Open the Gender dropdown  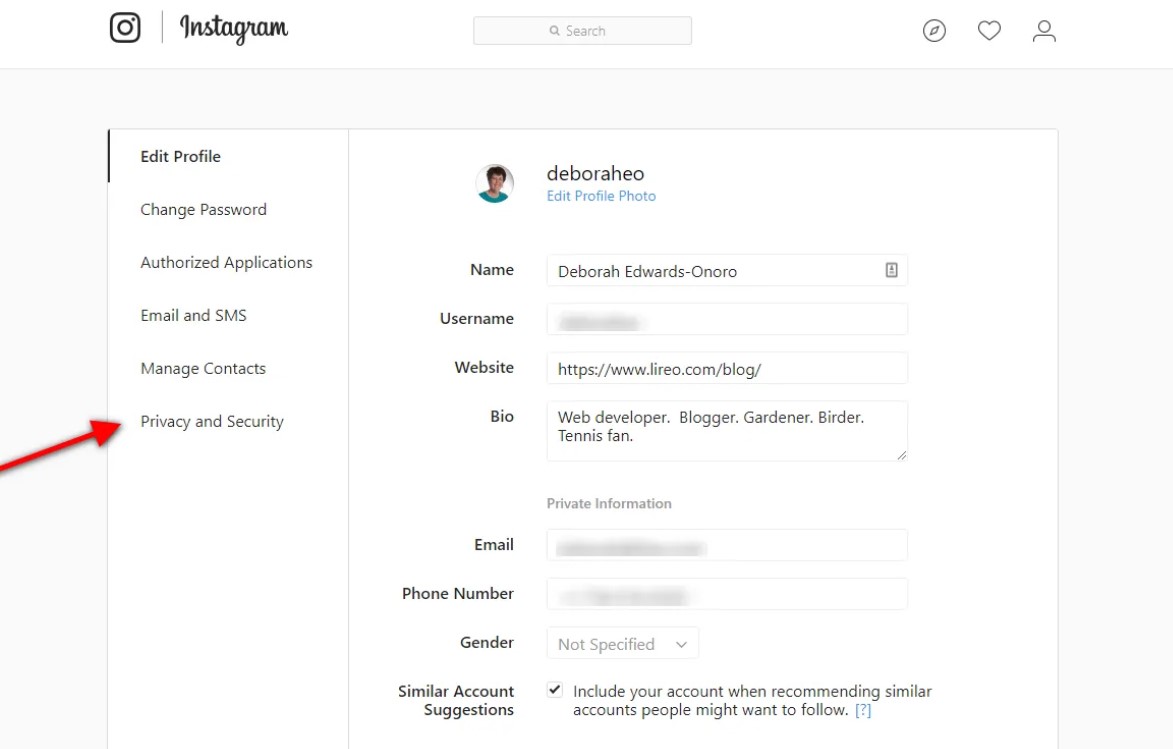tap(622, 643)
